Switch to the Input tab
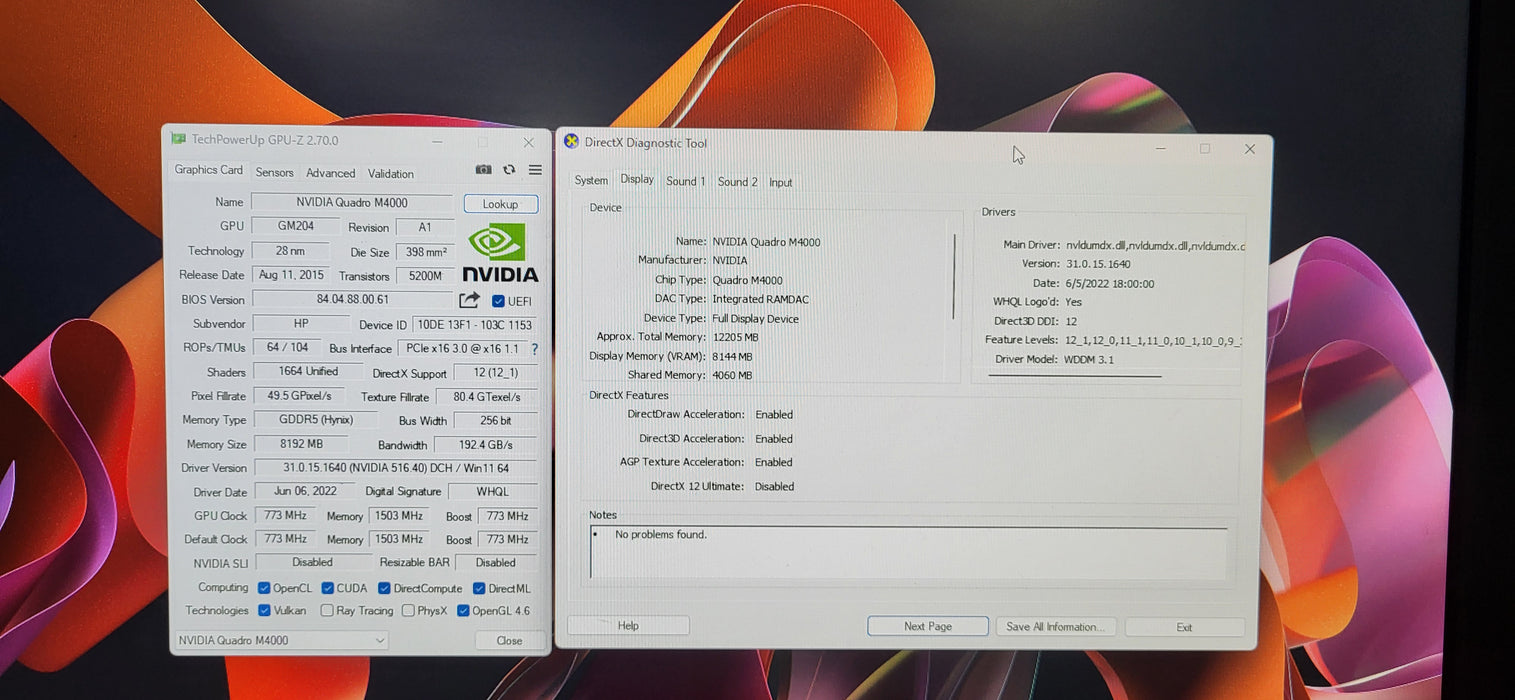Image resolution: width=1515 pixels, height=700 pixels. pos(780,182)
